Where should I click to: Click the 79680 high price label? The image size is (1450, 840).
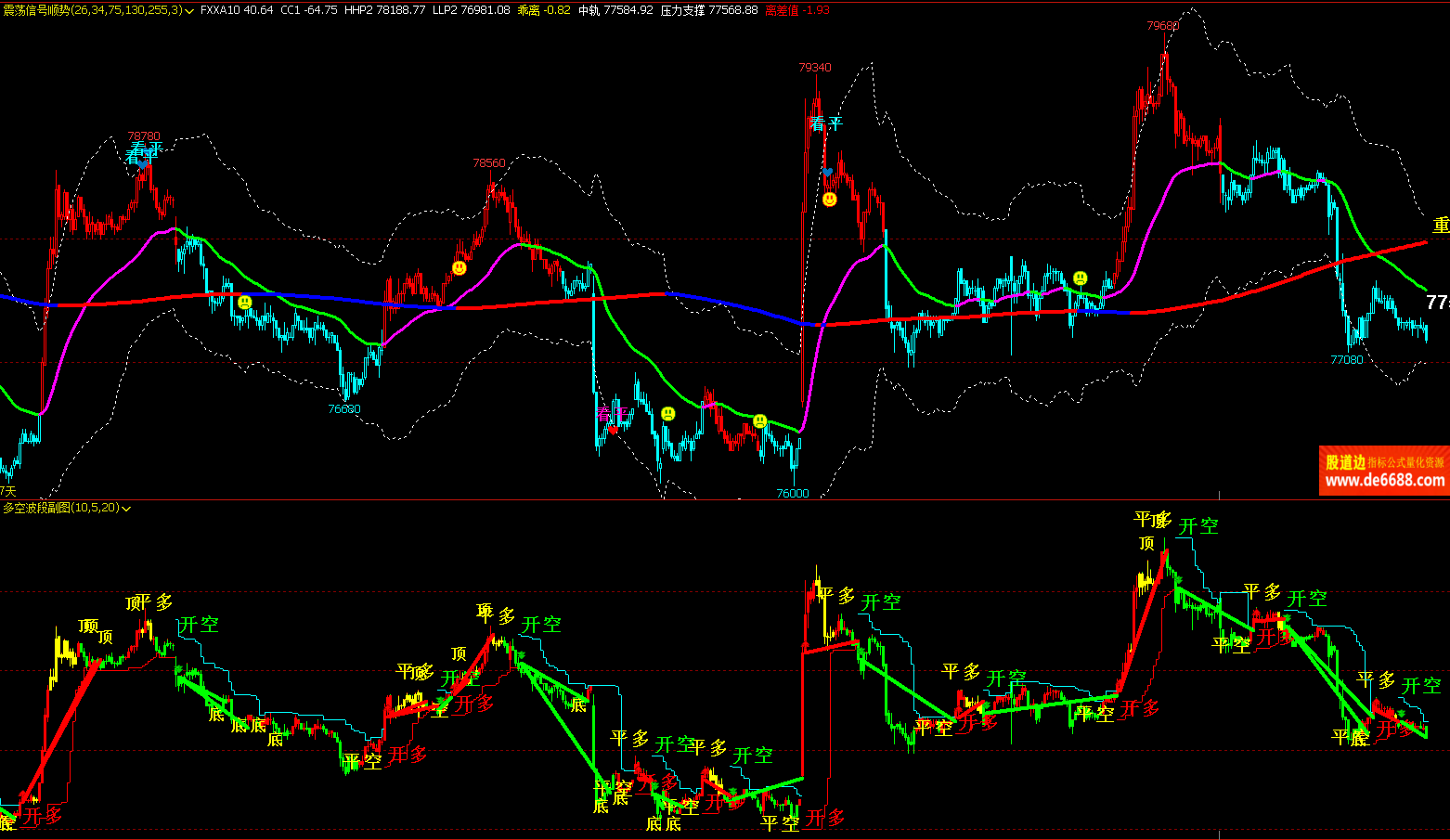click(1162, 26)
